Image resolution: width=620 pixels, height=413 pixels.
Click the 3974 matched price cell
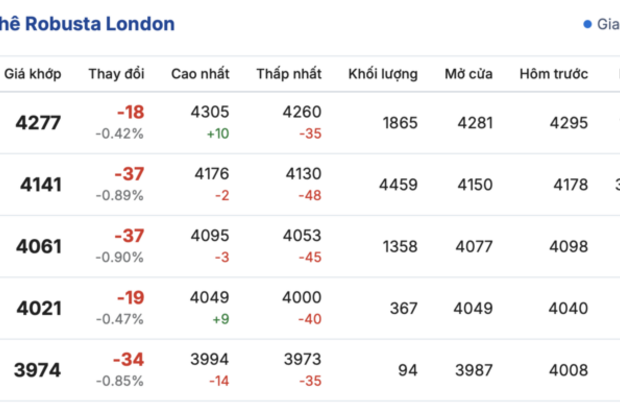(39, 370)
